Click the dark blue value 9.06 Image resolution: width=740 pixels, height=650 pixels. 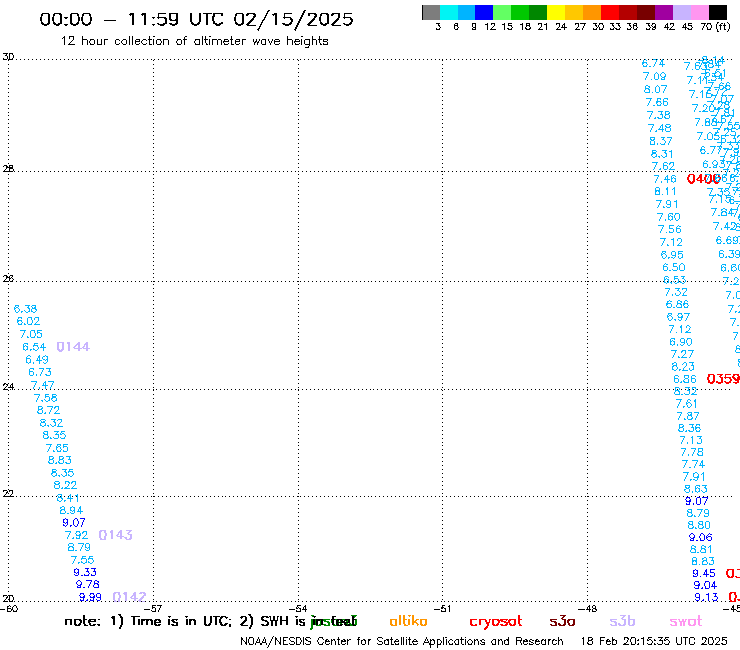point(700,537)
